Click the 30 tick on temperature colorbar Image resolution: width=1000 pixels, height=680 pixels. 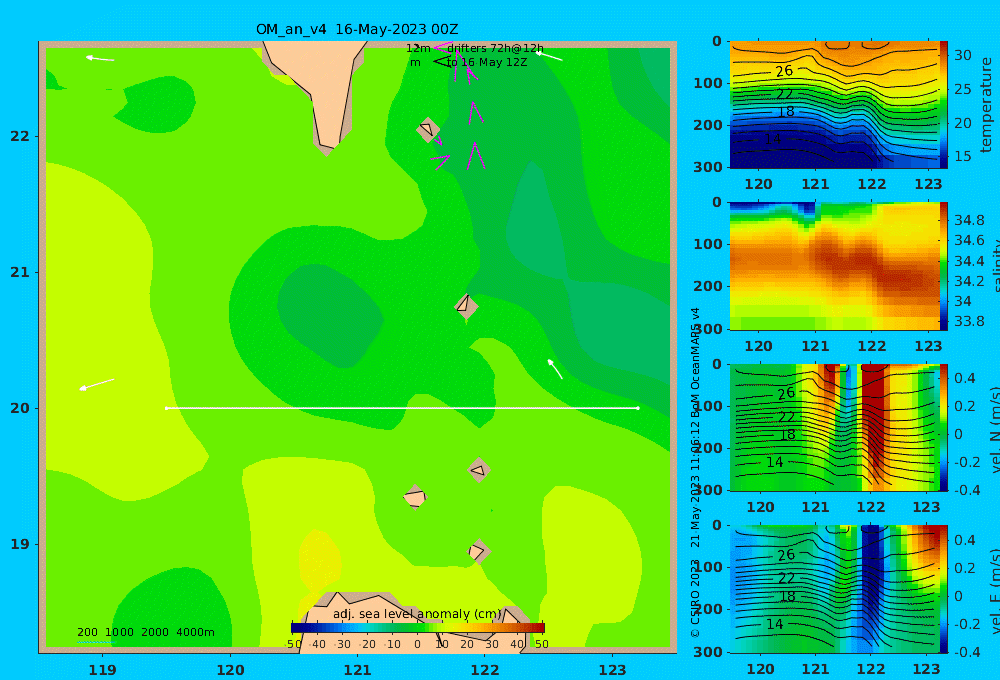click(962, 55)
